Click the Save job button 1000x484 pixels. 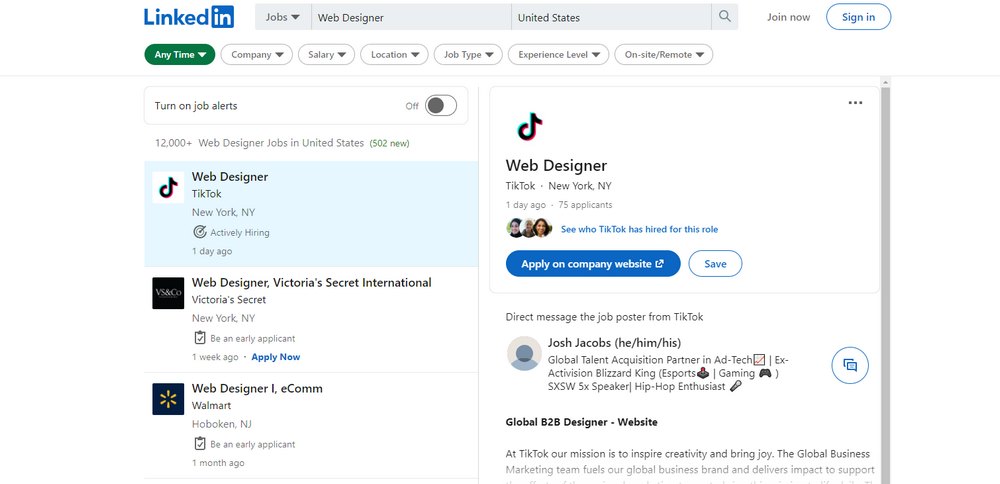[x=716, y=263]
